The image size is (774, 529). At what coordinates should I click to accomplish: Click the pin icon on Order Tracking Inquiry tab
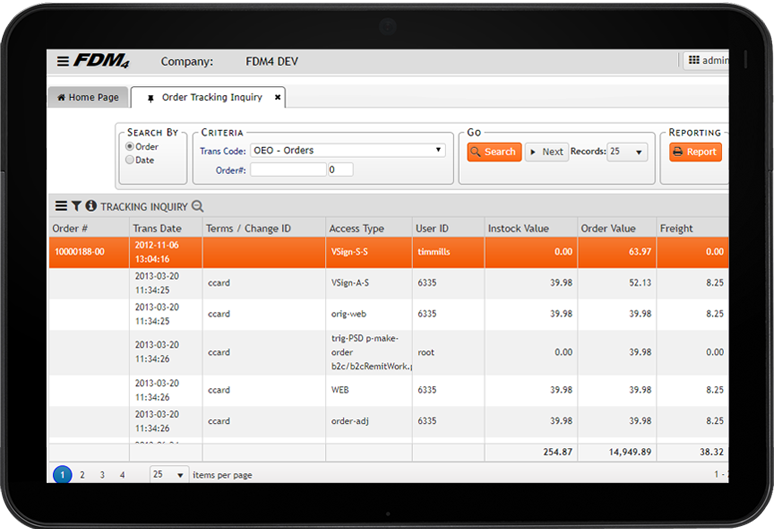coord(151,98)
